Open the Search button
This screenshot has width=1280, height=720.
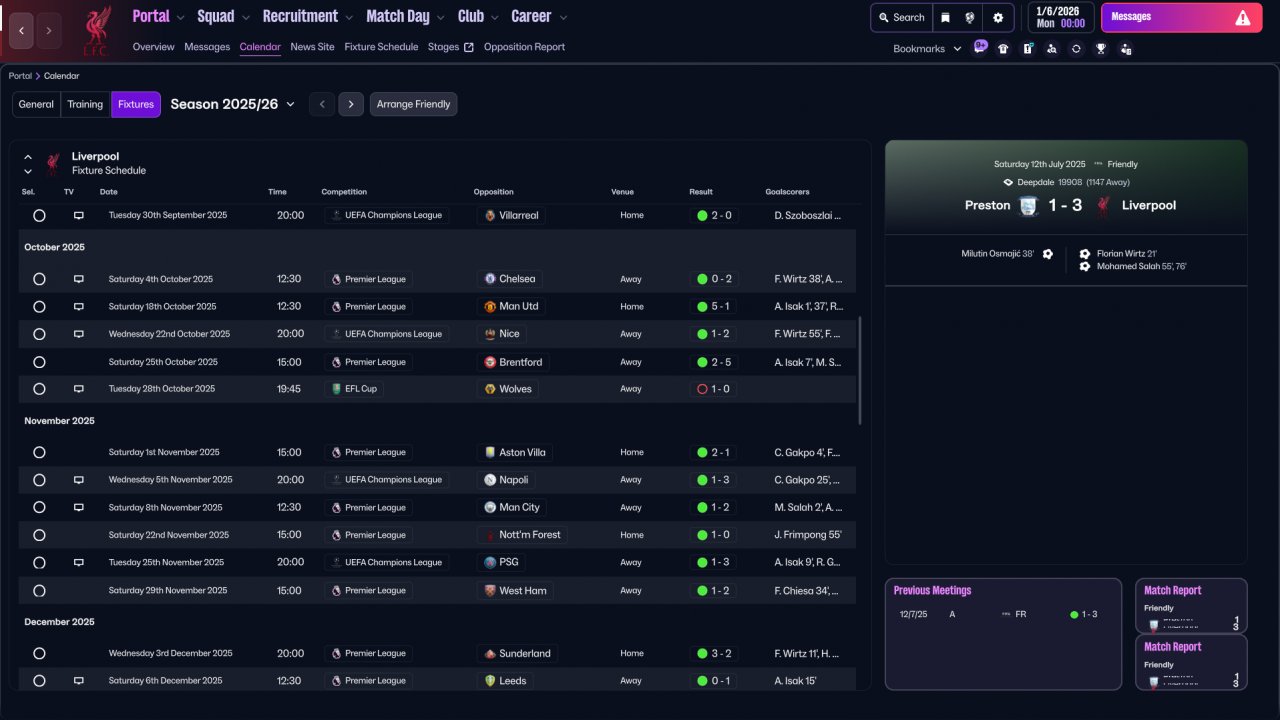pos(901,17)
